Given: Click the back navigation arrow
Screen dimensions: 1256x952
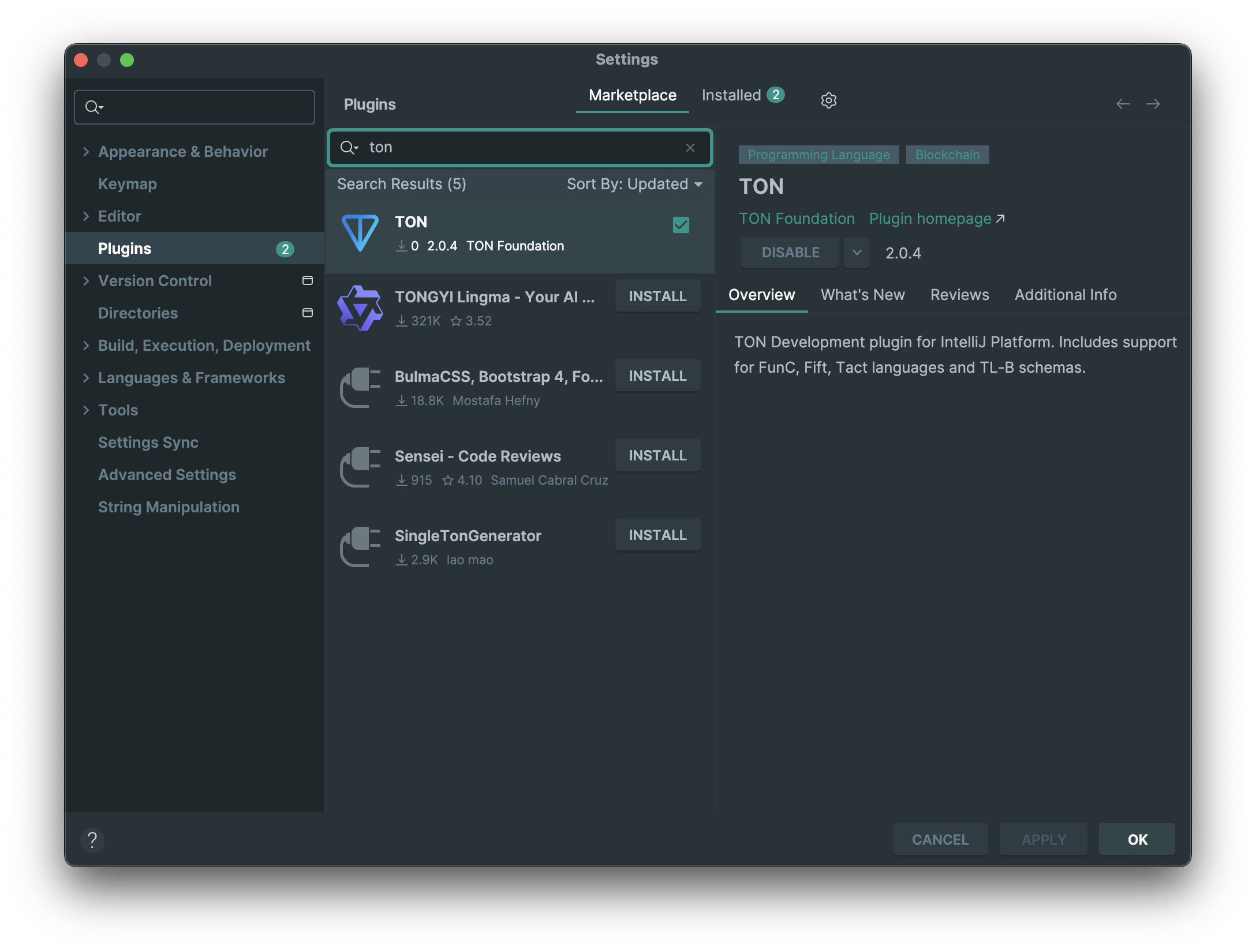Looking at the screenshot, I should 1123,104.
